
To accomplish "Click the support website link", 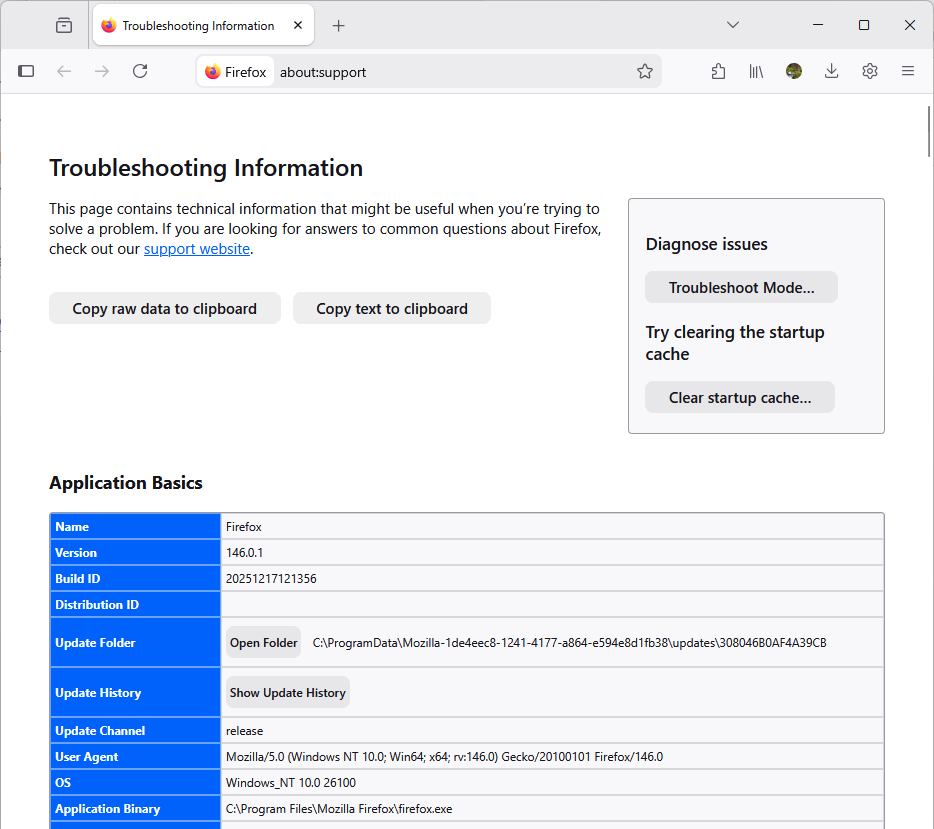I will click(x=197, y=249).
